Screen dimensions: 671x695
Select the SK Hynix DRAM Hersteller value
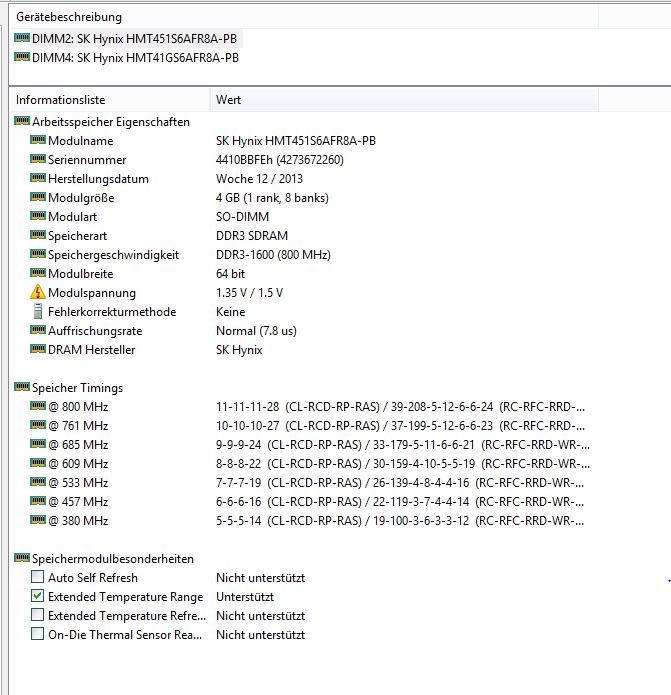click(x=239, y=351)
